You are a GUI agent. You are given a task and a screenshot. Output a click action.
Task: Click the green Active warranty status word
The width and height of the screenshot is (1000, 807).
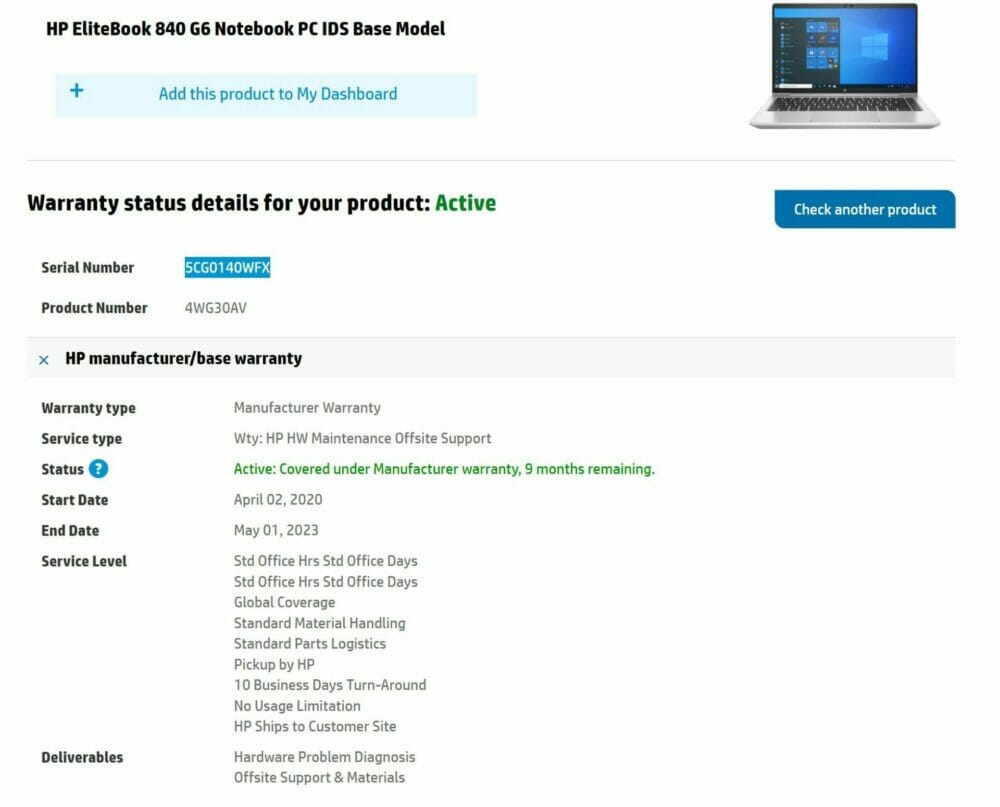pos(466,203)
